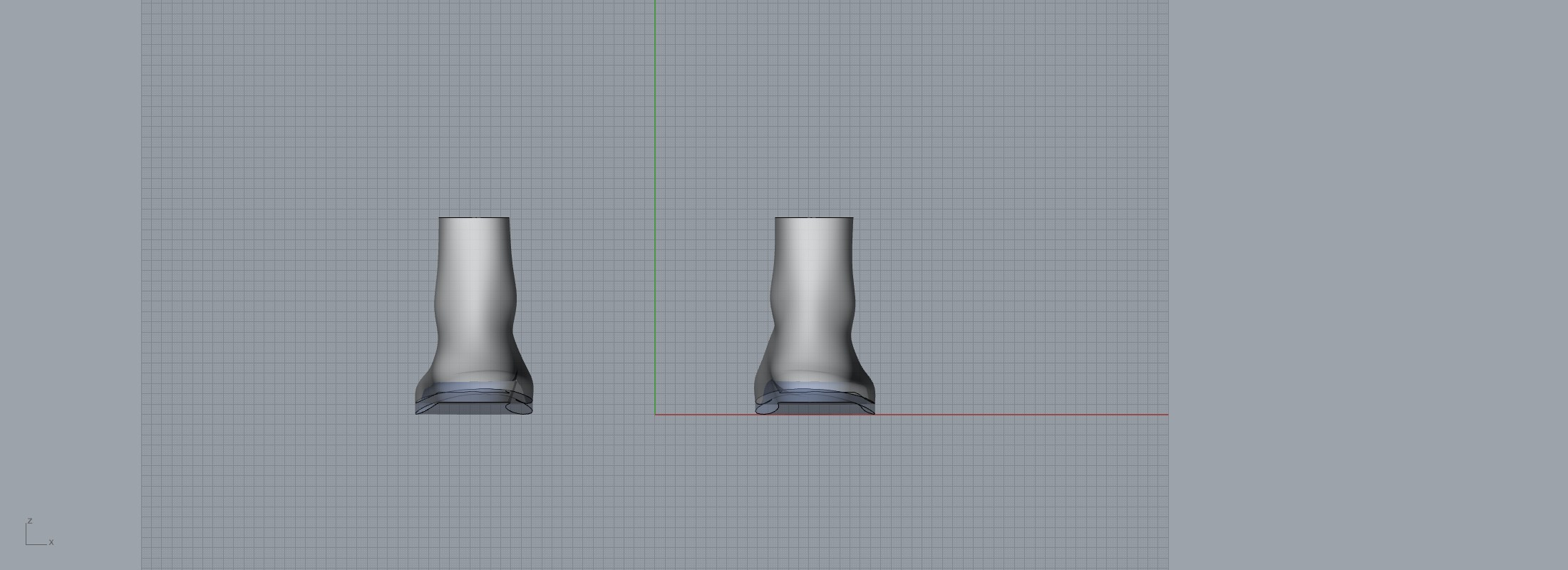The width and height of the screenshot is (1568, 570).
Task: Click the X label on the axis indicator
Action: (51, 542)
